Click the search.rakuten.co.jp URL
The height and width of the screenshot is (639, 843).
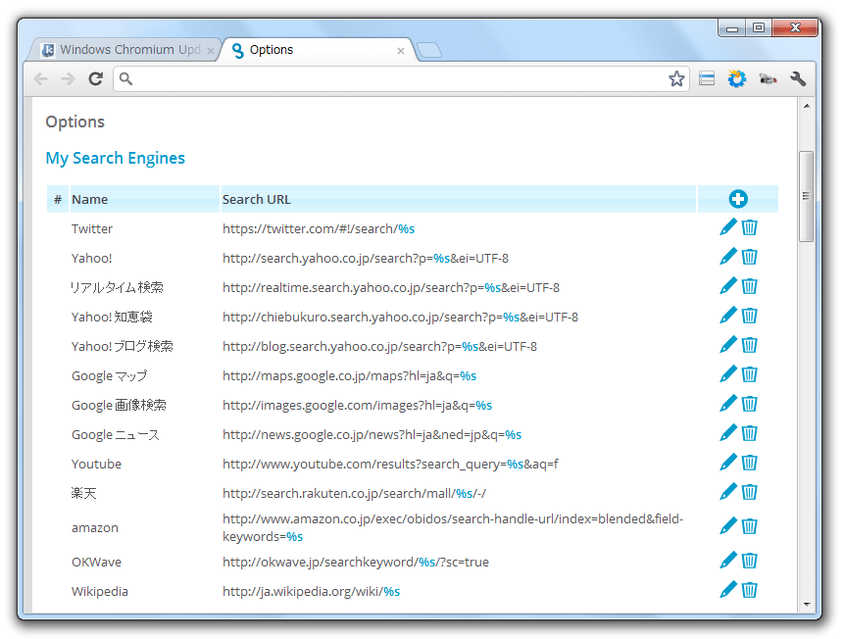(x=354, y=493)
